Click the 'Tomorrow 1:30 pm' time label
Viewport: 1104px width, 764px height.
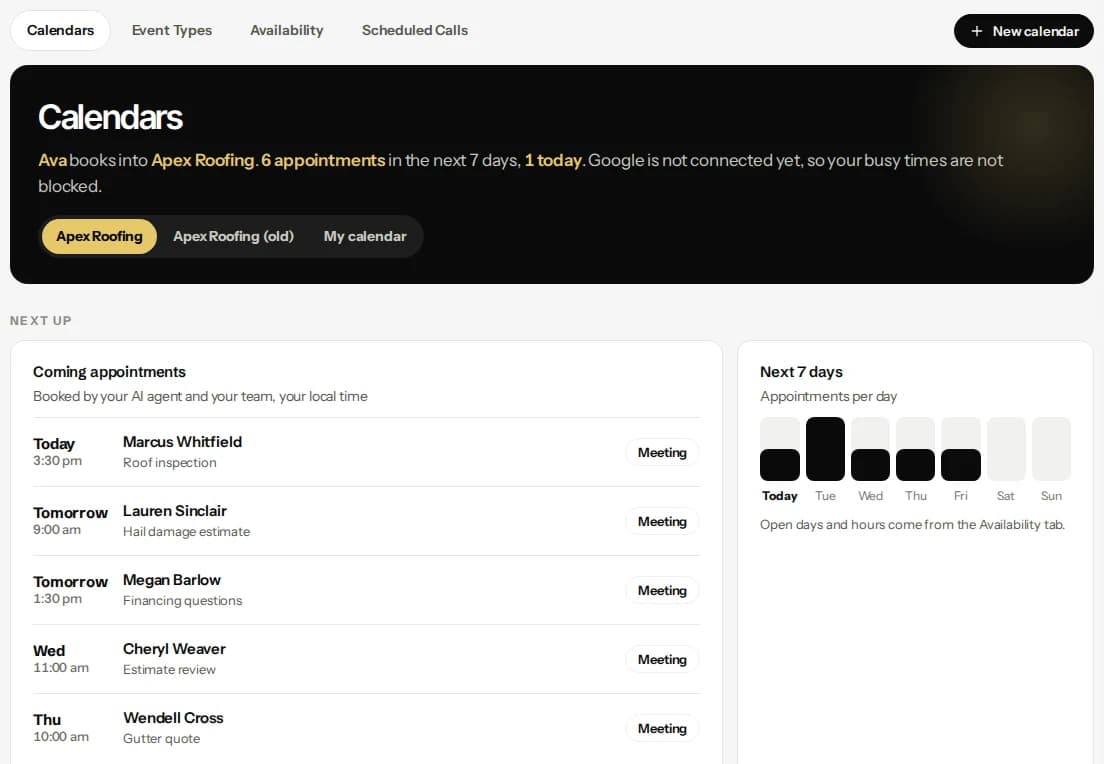(70, 589)
